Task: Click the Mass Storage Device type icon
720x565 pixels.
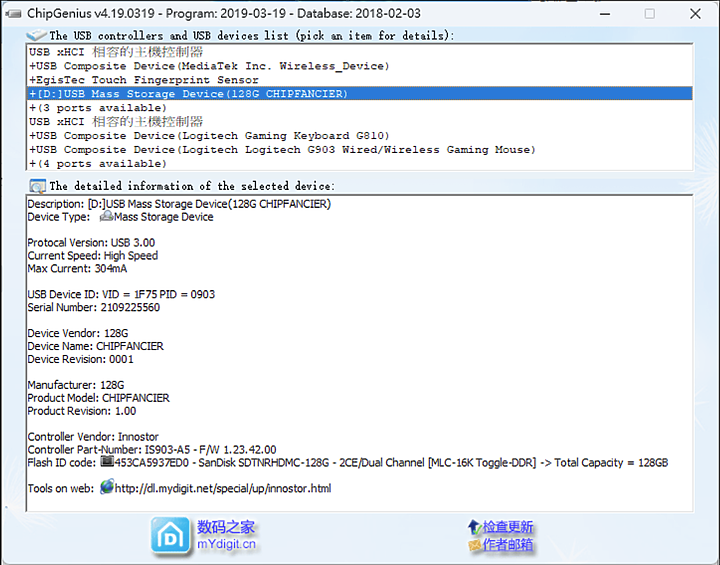Action: point(107,216)
